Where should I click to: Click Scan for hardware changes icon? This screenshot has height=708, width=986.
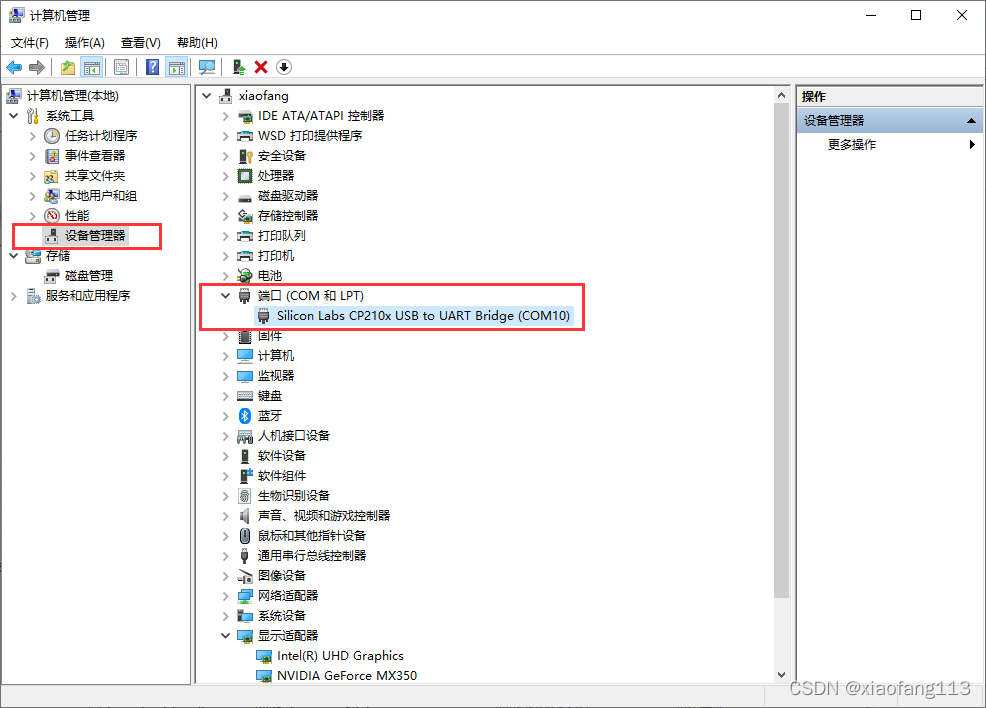coord(206,67)
